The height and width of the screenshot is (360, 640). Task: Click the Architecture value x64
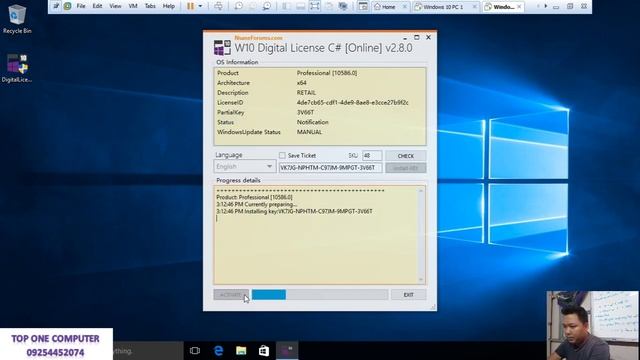302,83
